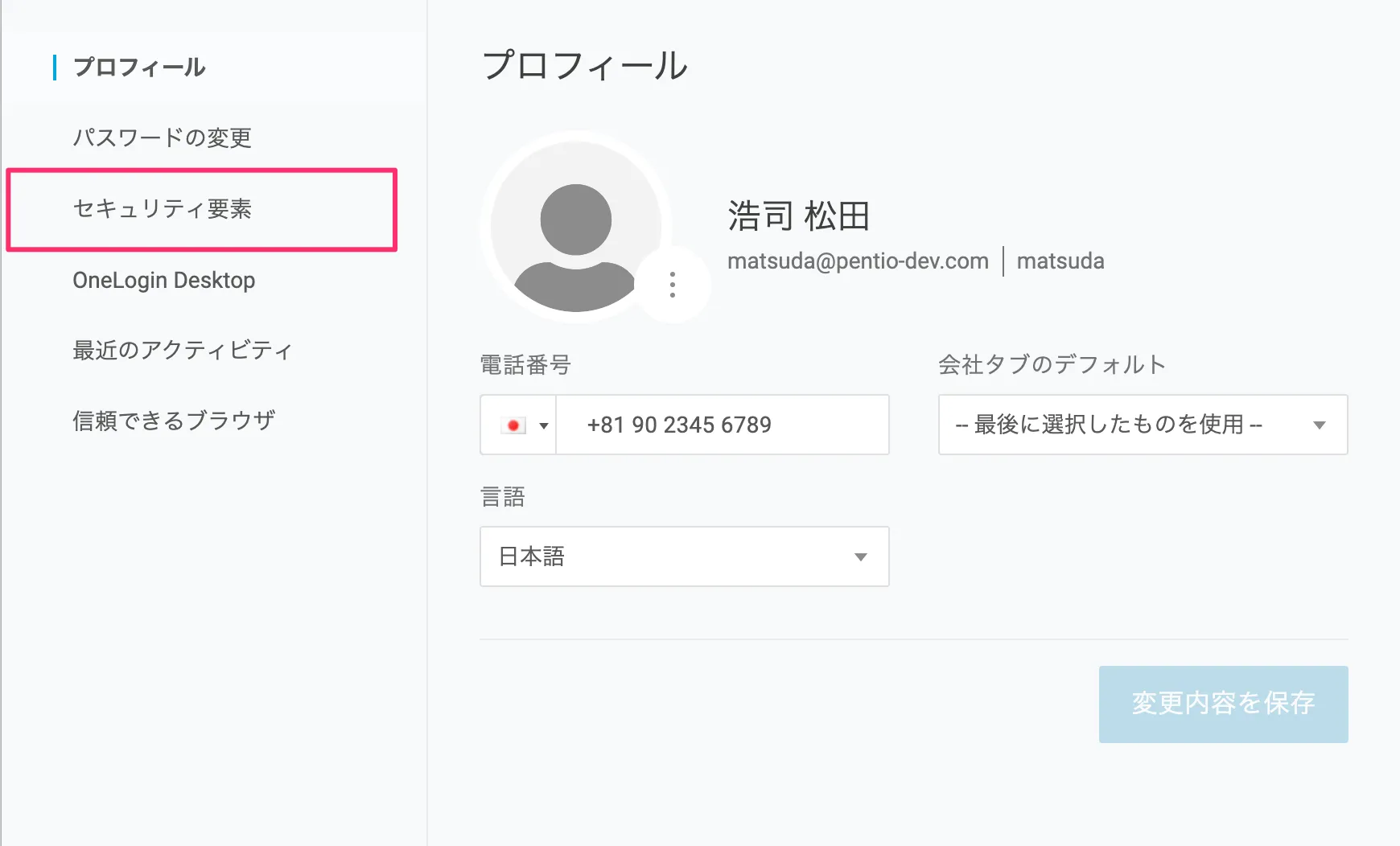This screenshot has height=846, width=1400.
Task: Click the phone number input field
Action: [x=722, y=425]
